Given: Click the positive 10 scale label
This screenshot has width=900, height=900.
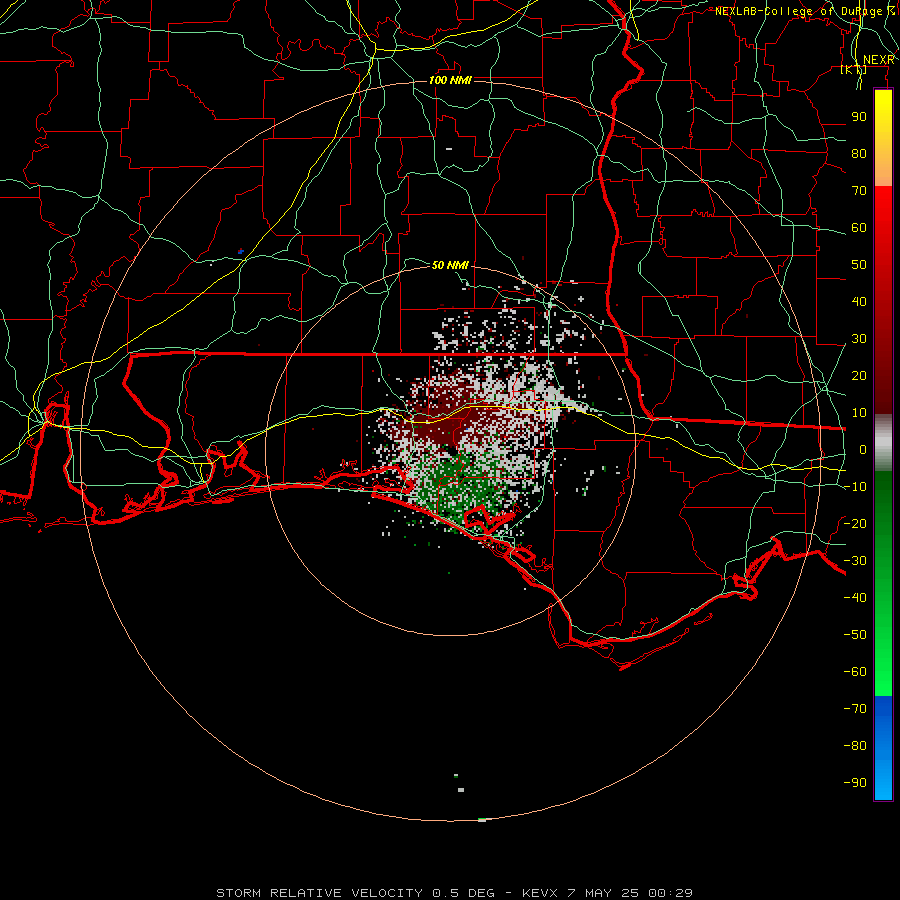Looking at the screenshot, I should click(x=859, y=413).
